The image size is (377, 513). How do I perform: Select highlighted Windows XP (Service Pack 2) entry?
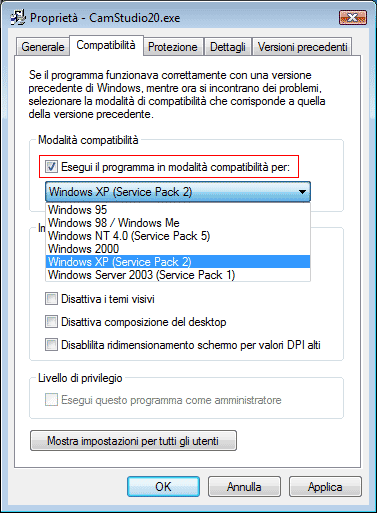point(178,262)
